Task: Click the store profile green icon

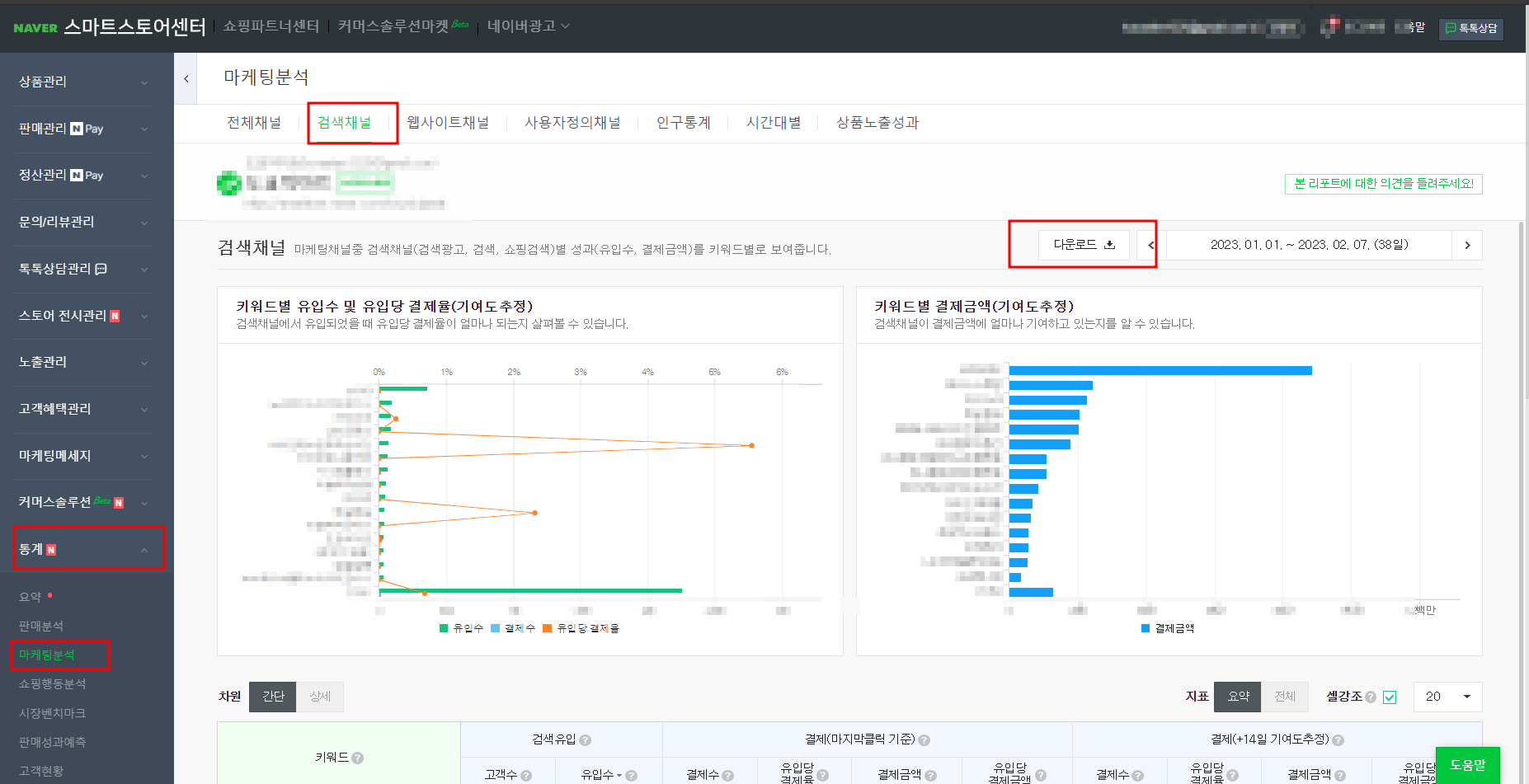Action: tap(229, 183)
